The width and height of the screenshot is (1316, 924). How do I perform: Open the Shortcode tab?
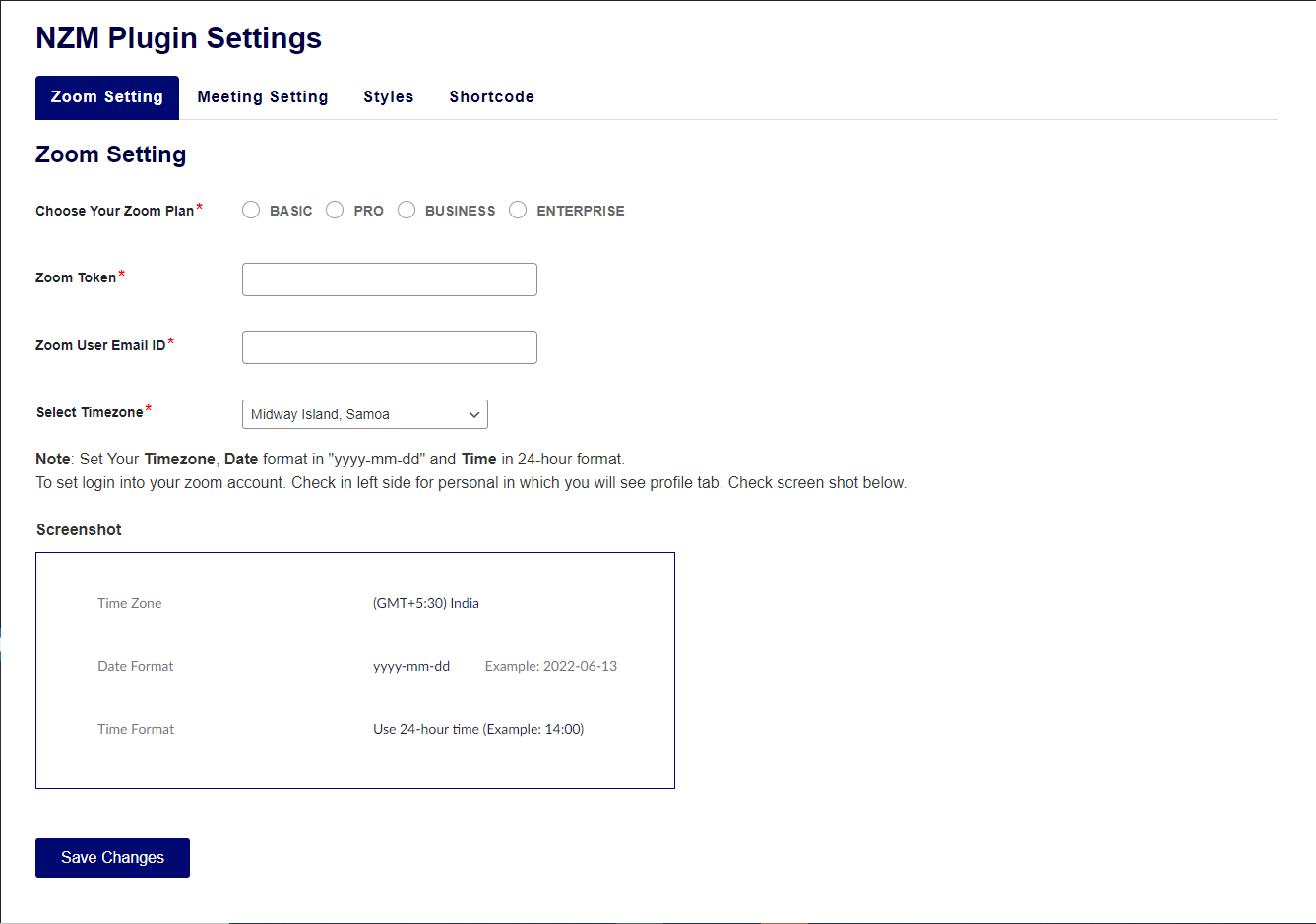pos(492,97)
